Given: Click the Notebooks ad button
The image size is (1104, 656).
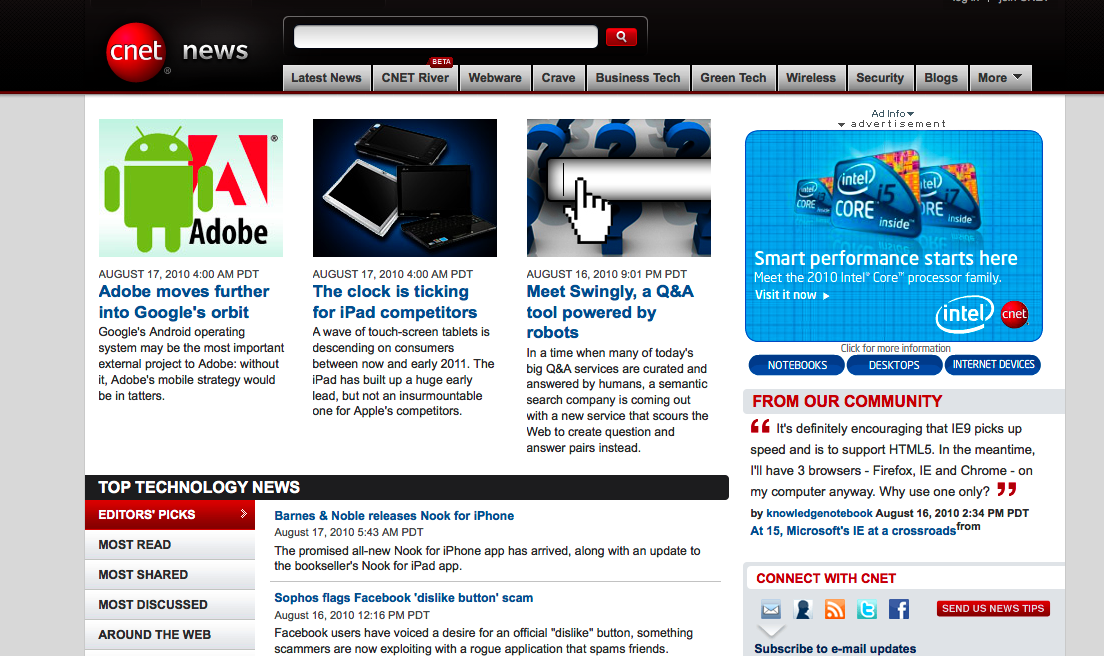Looking at the screenshot, I should coord(797,365).
